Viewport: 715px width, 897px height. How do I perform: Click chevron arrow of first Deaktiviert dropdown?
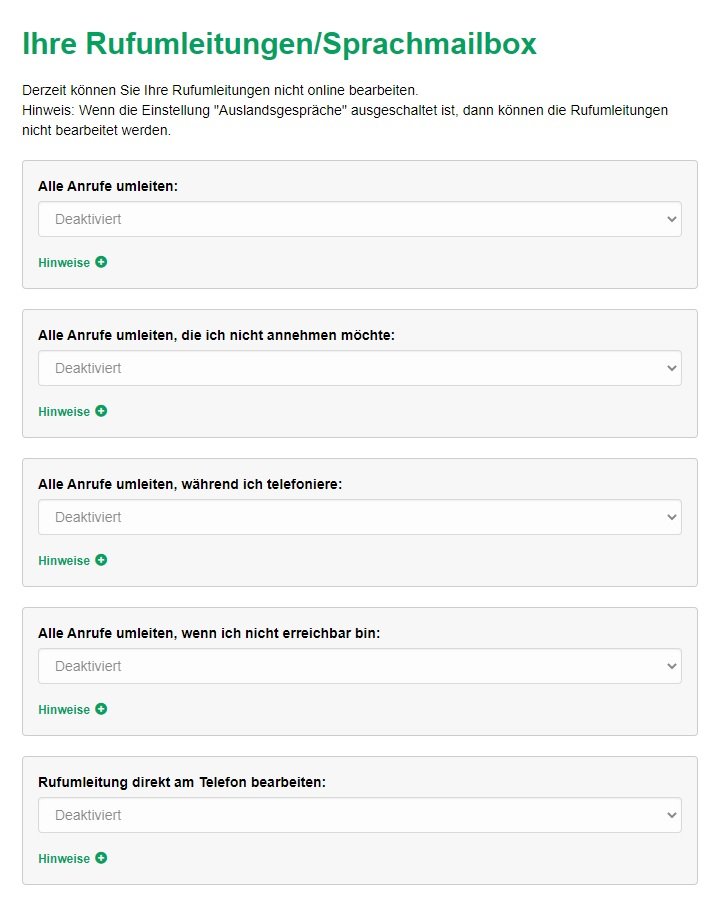tap(672, 219)
